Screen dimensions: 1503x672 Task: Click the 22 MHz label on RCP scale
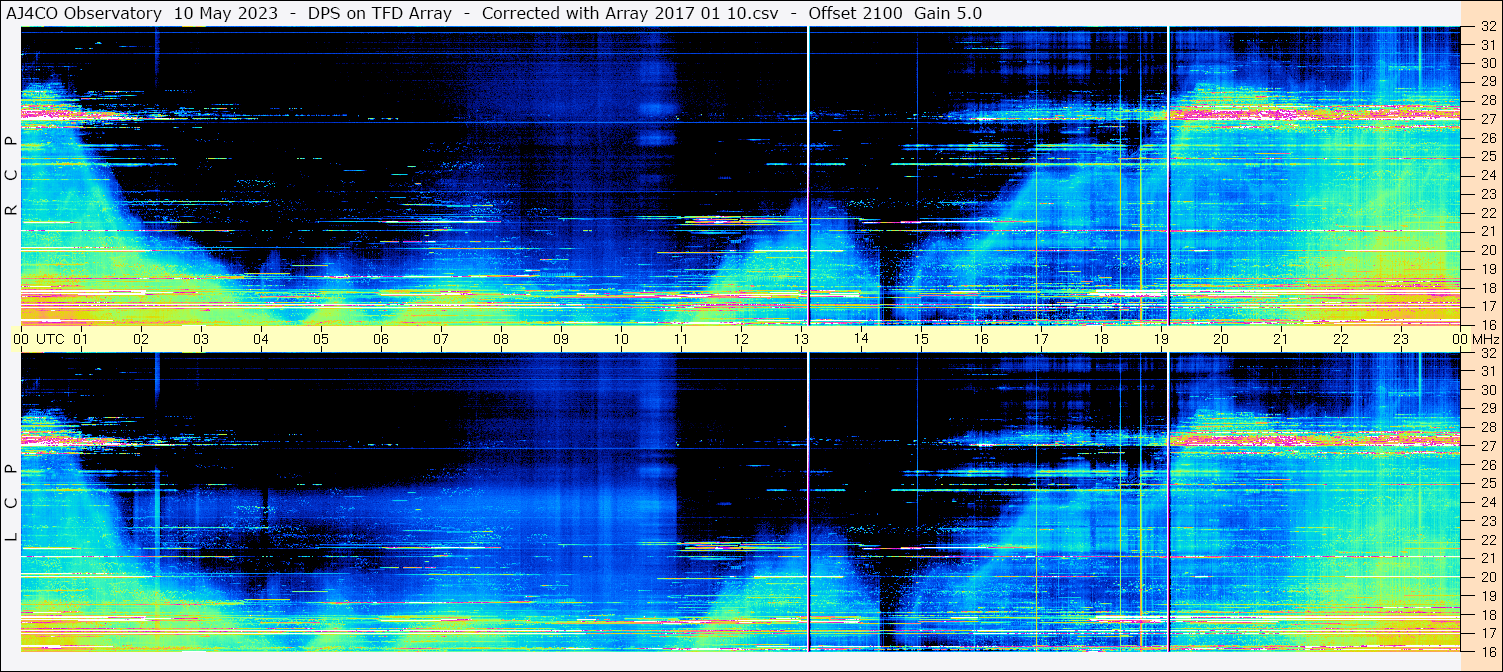coord(1487,213)
